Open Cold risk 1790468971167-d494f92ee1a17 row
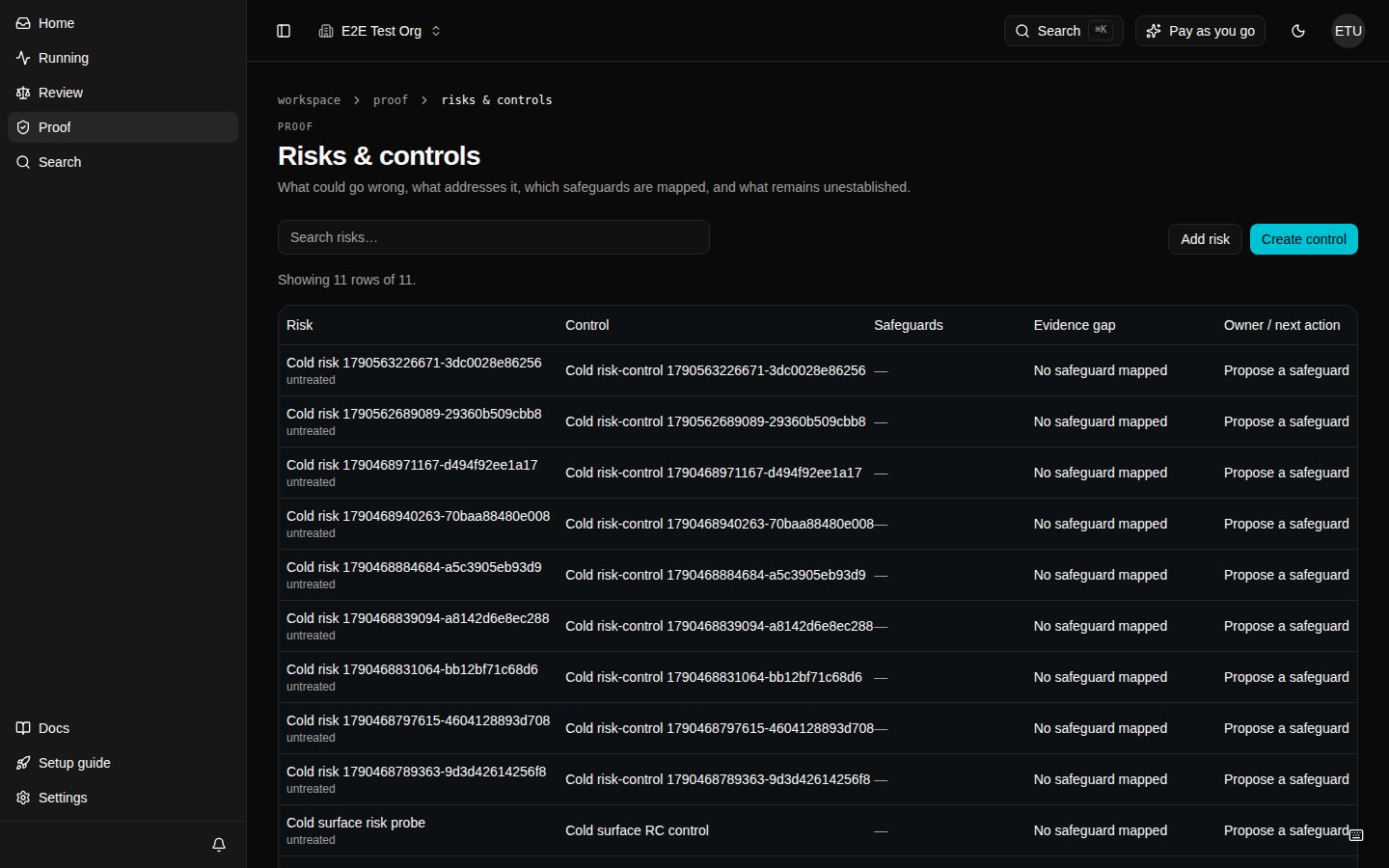Viewport: 1389px width, 868px height. tap(817, 473)
